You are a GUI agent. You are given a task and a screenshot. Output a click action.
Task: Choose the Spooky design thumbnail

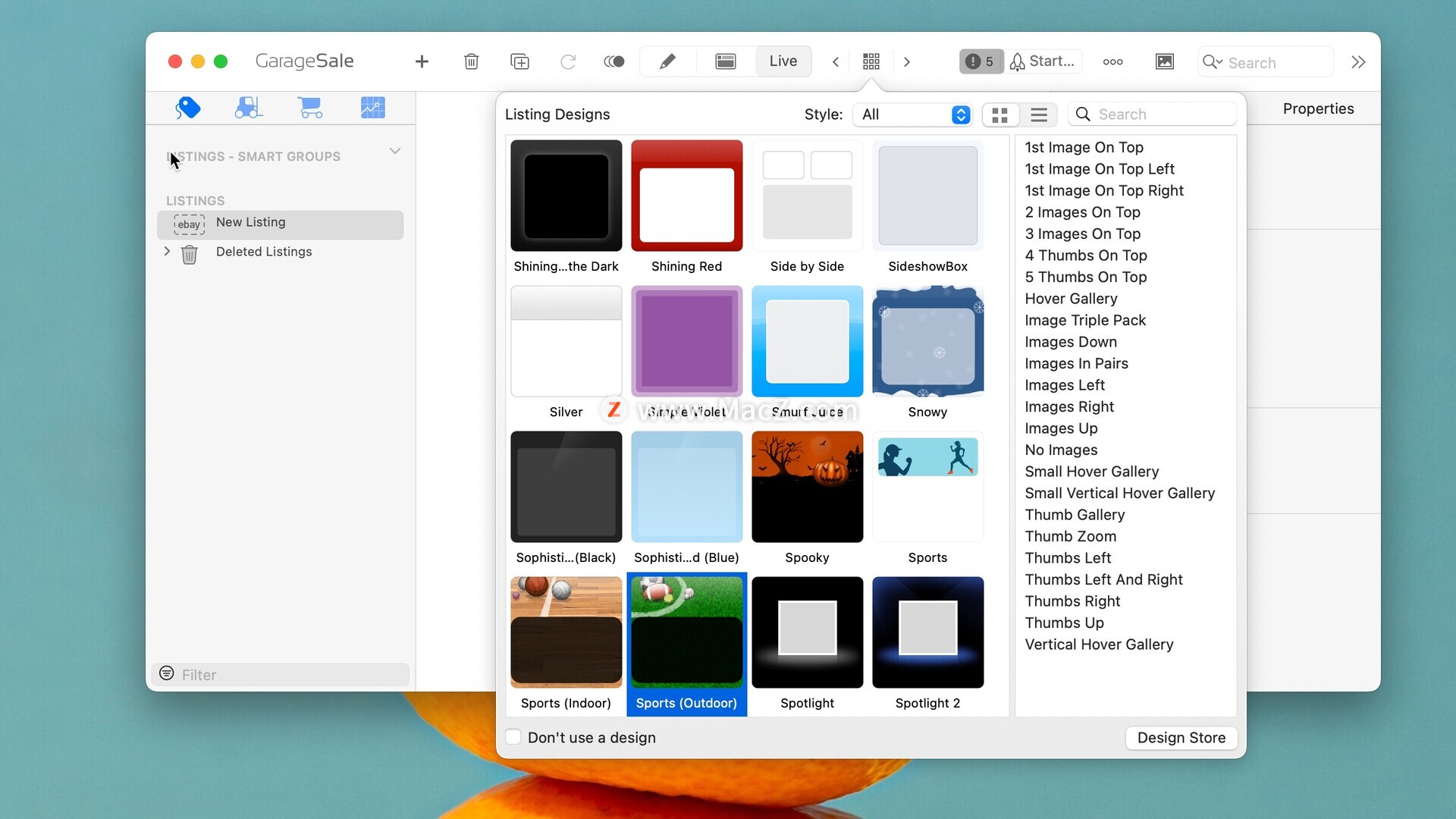point(808,487)
